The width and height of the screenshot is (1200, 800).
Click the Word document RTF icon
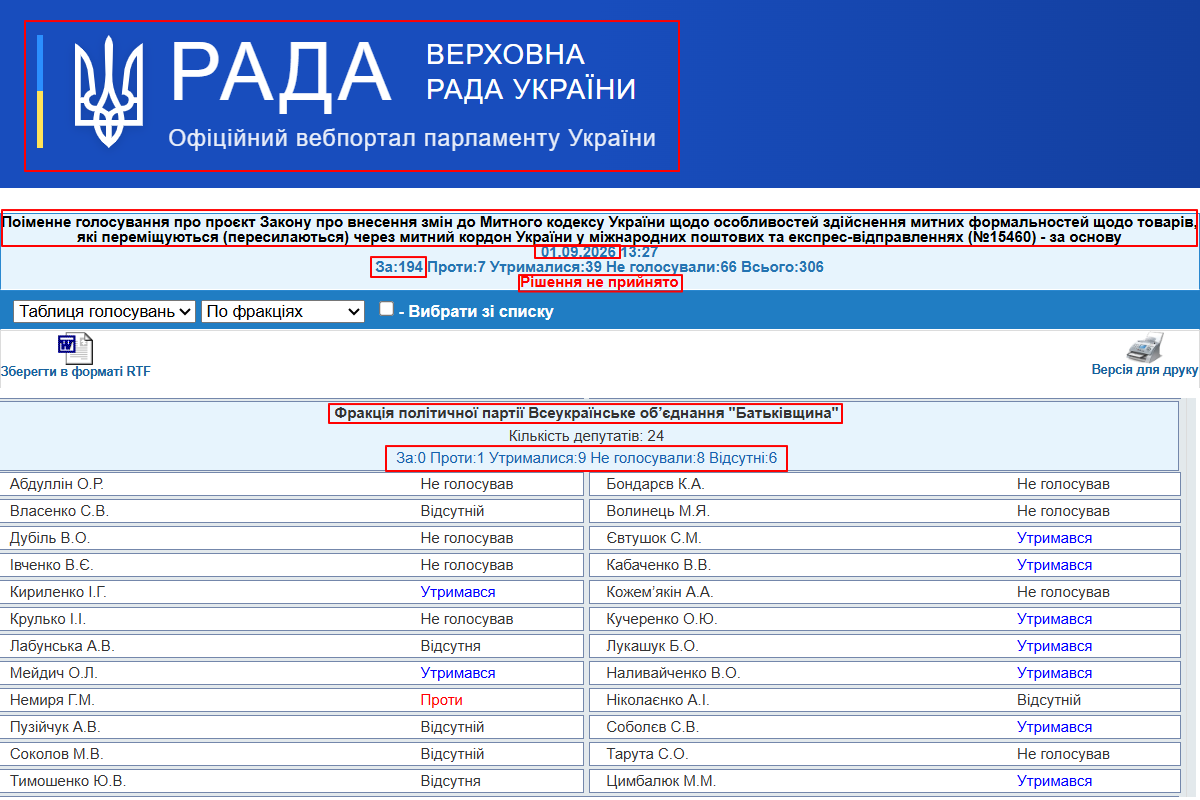75,348
